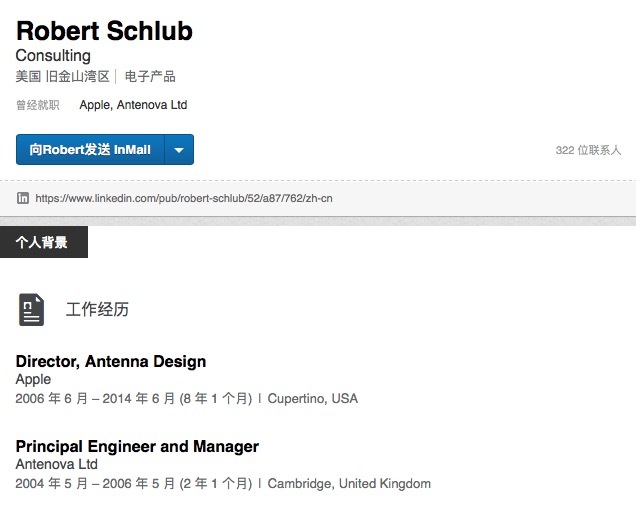Screen dimensions: 636x517
Task: Open the Principal Engineer and Manager position
Action: pos(137,446)
